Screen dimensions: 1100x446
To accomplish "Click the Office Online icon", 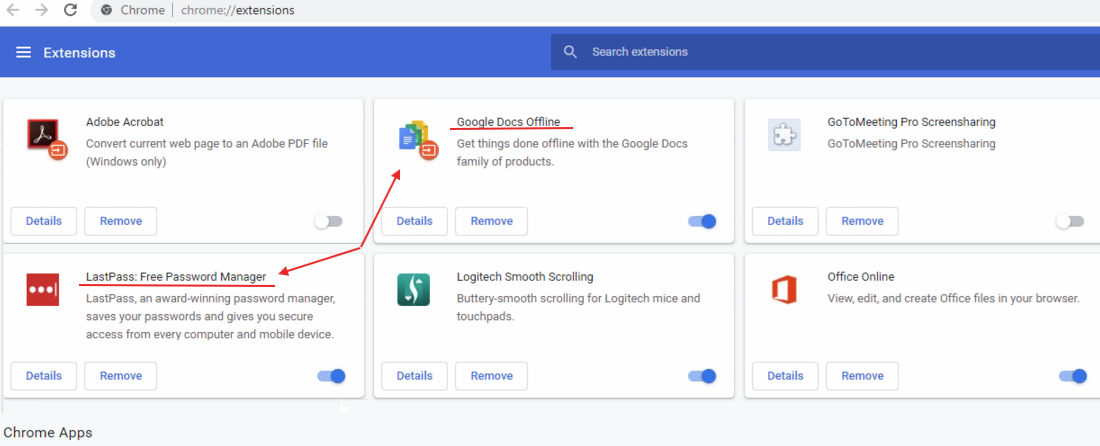I will 784,290.
